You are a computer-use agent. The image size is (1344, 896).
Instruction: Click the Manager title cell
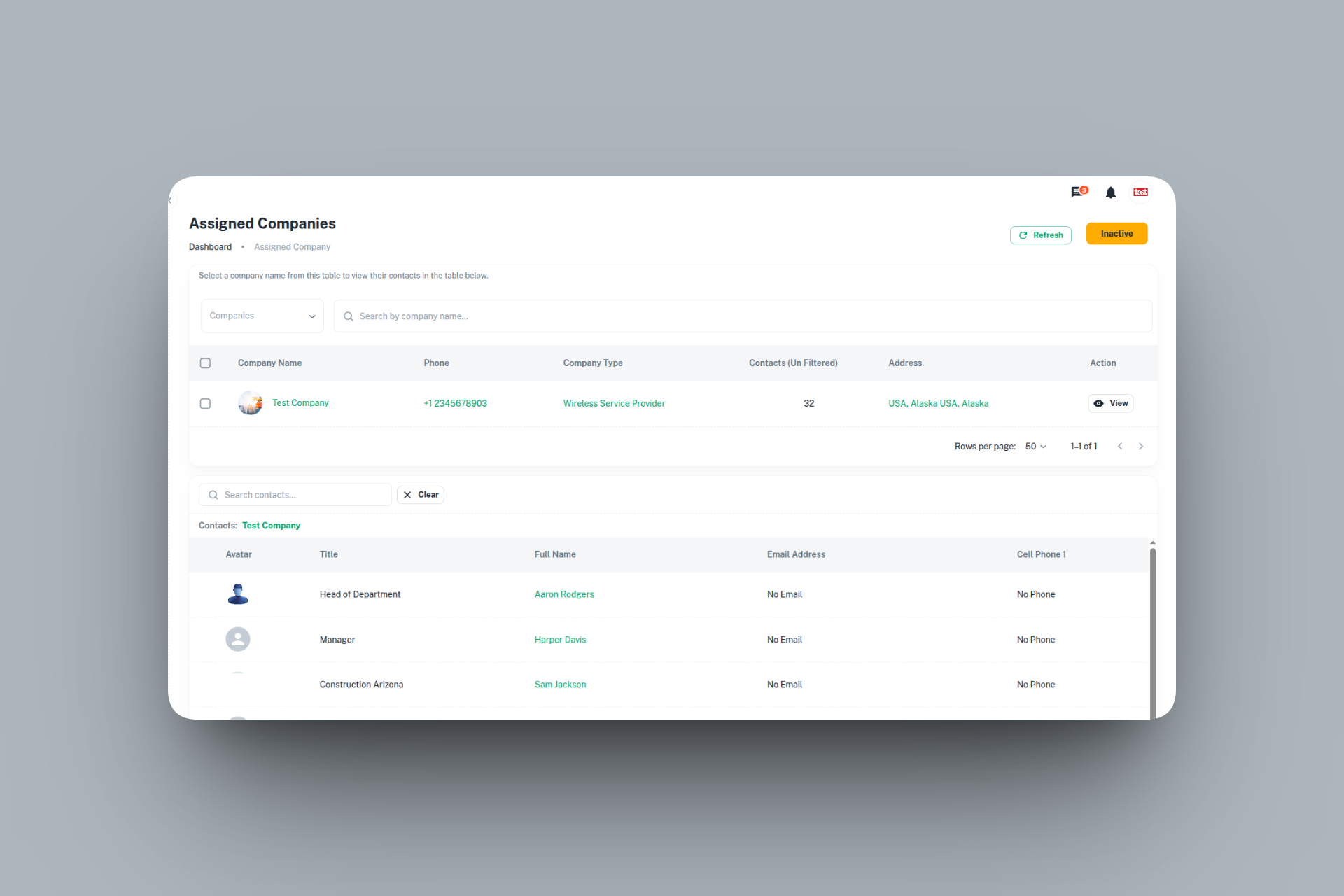pyautogui.click(x=337, y=640)
